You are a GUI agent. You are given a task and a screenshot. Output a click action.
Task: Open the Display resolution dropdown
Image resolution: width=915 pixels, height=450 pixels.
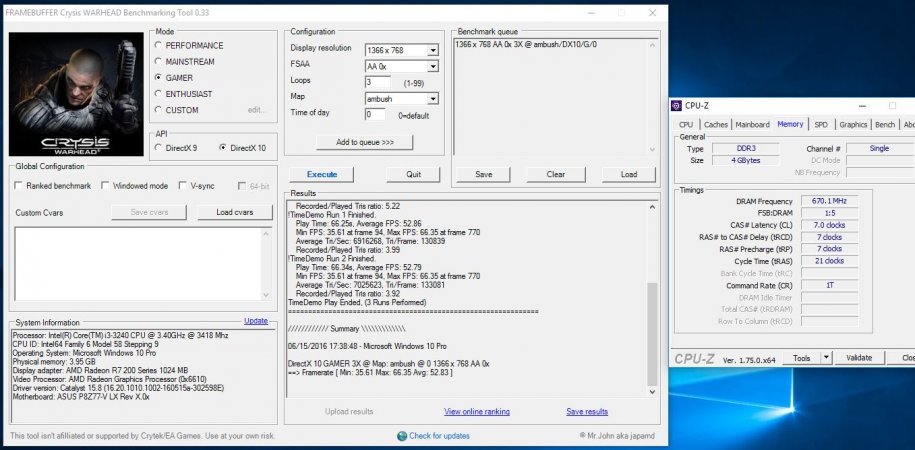[x=432, y=51]
